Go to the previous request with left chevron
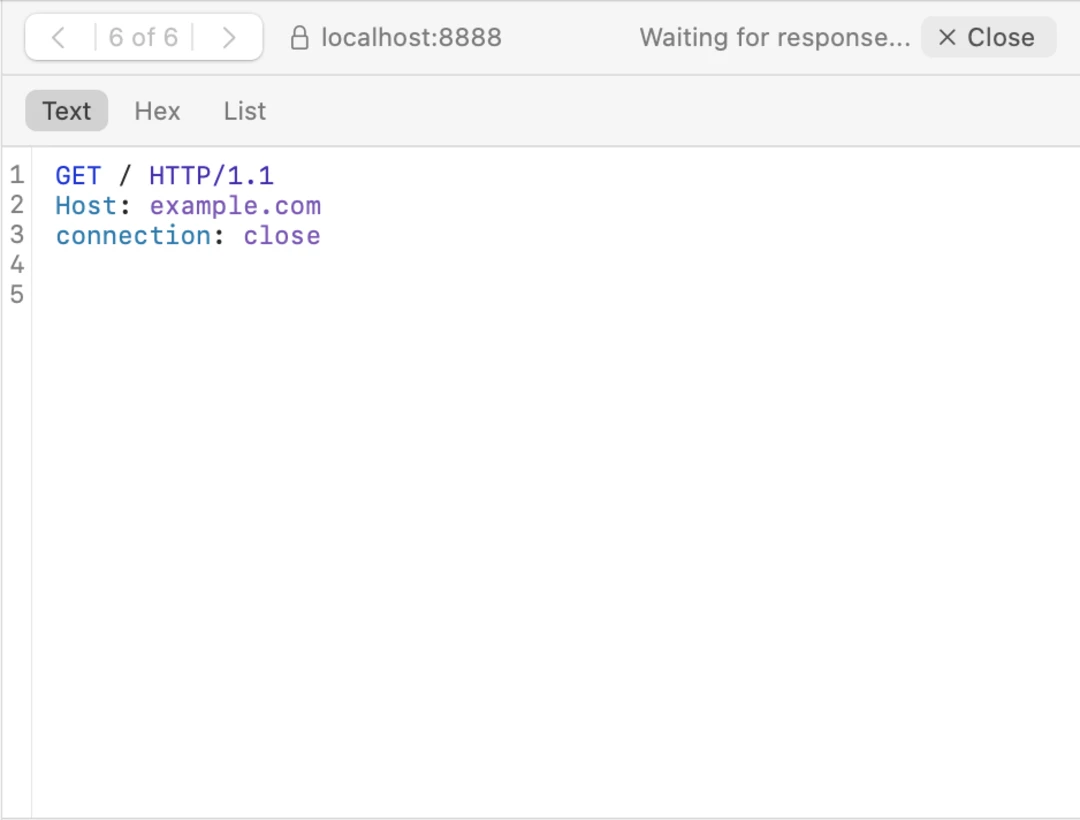1080x820 pixels. pyautogui.click(x=58, y=38)
